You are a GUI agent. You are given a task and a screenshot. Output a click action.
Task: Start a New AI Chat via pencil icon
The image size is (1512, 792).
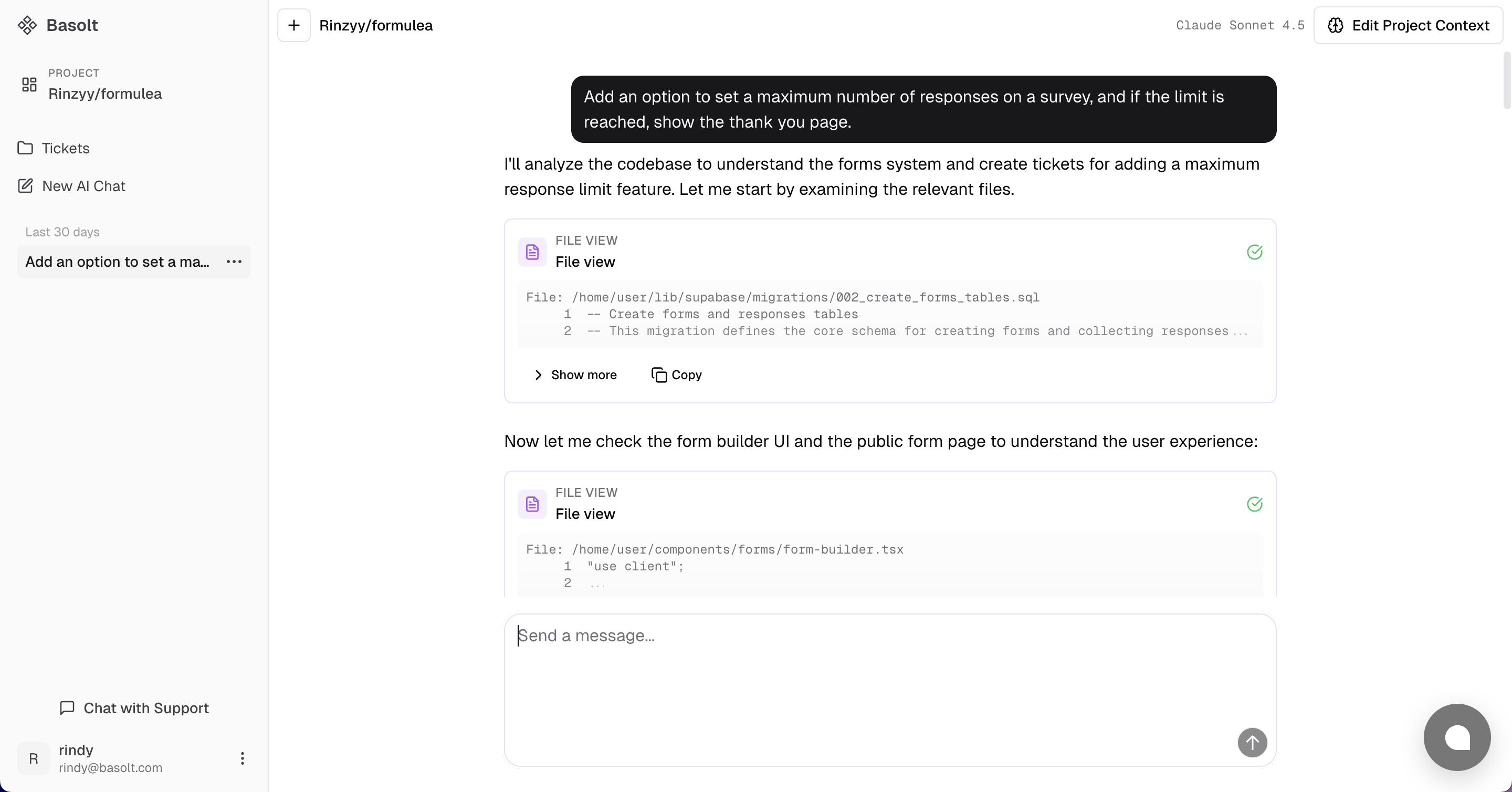(25, 185)
